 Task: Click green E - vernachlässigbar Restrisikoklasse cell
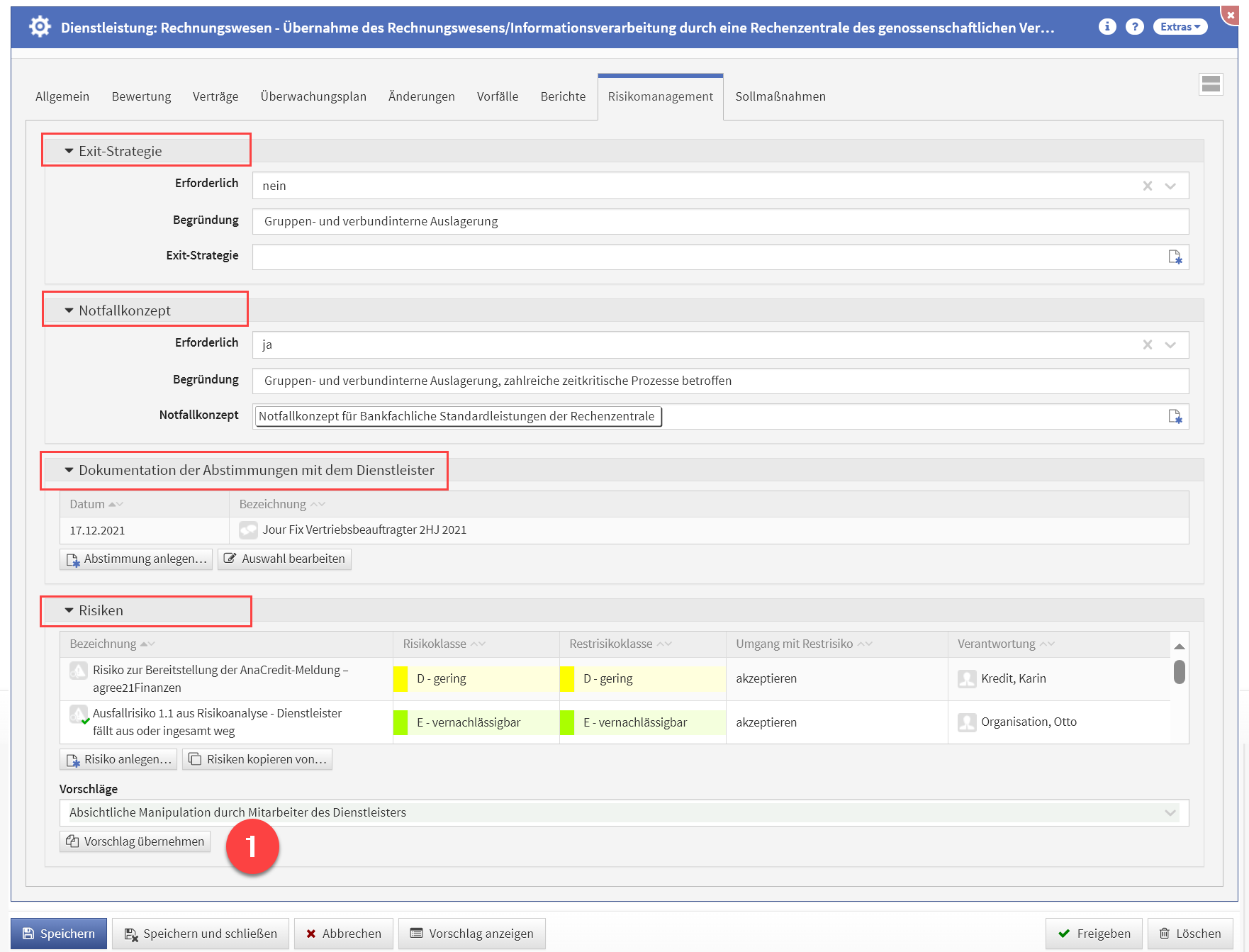coord(643,722)
